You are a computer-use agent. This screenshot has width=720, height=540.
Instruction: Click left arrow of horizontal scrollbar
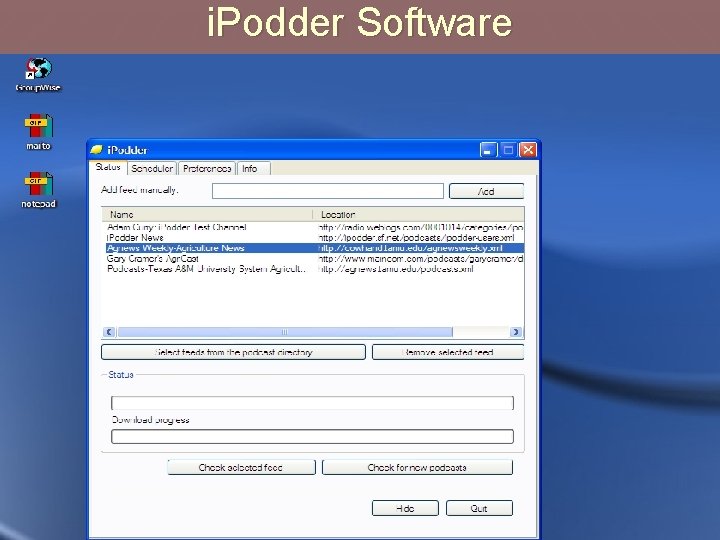pyautogui.click(x=109, y=332)
